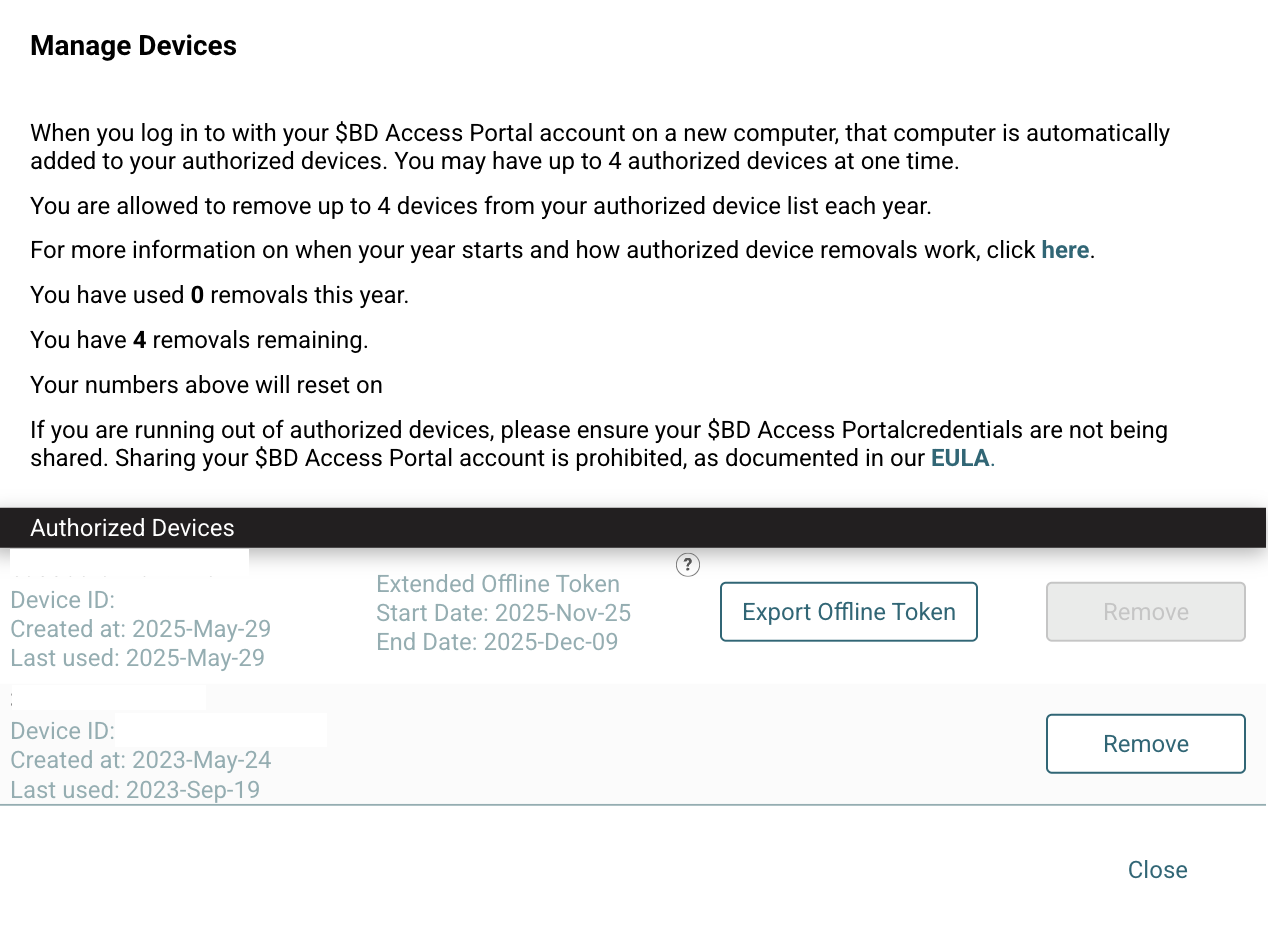This screenshot has width=1268, height=928.
Task: Select the Extended Offline Token label
Action: (498, 584)
